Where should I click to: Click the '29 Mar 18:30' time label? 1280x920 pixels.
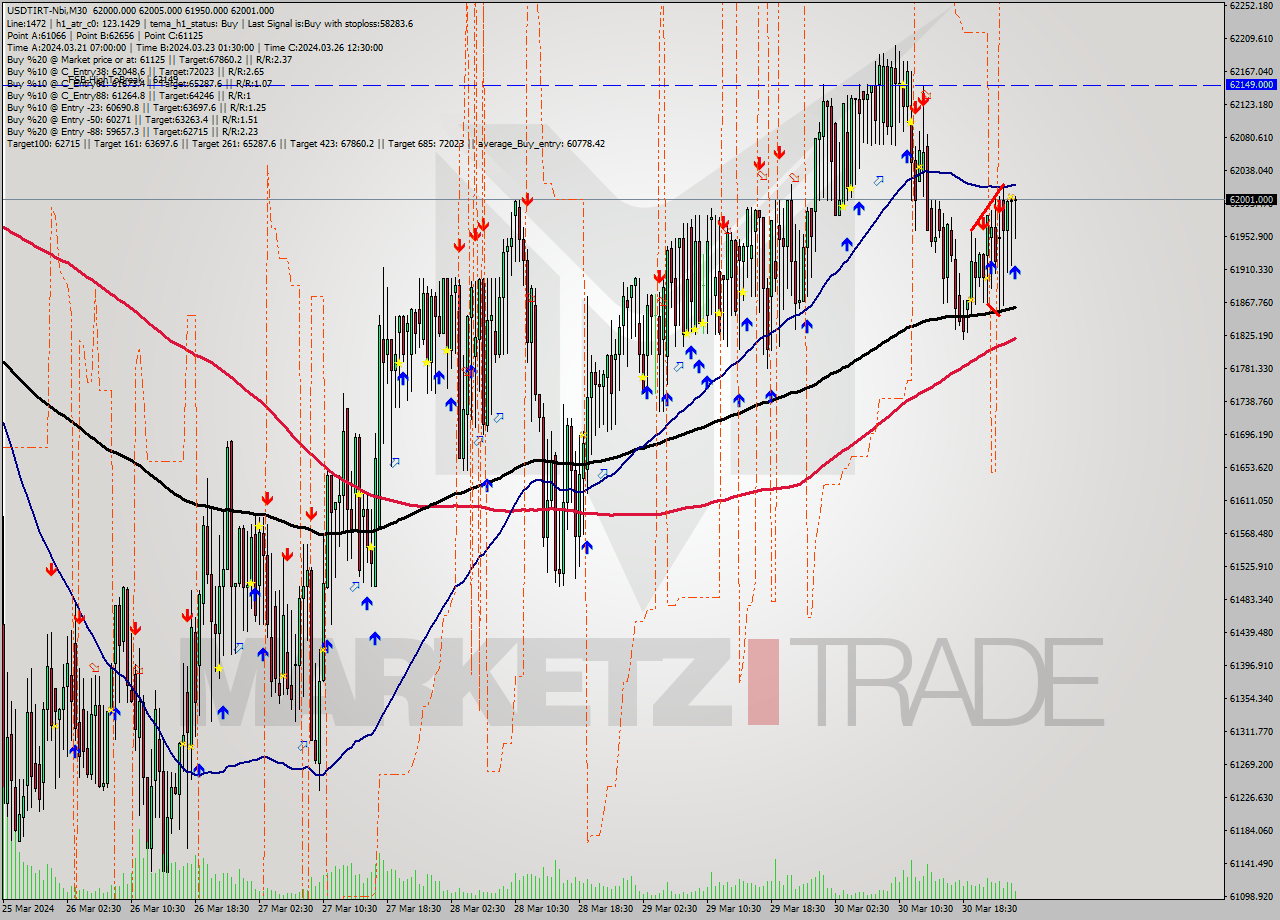798,909
